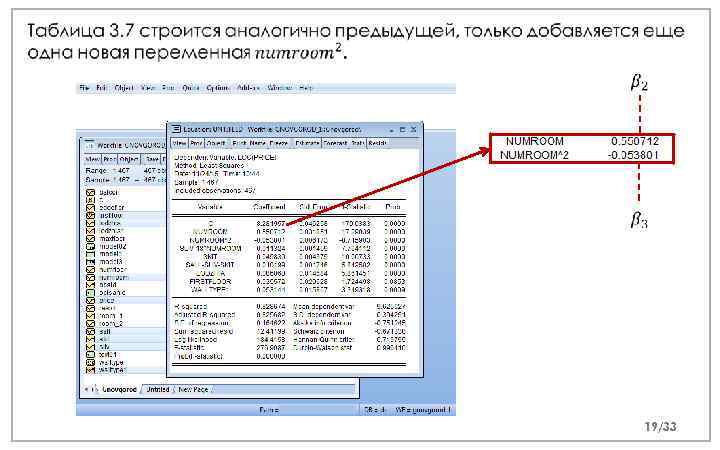Click the SMT variable row in equation output

pyautogui.click(x=289, y=257)
